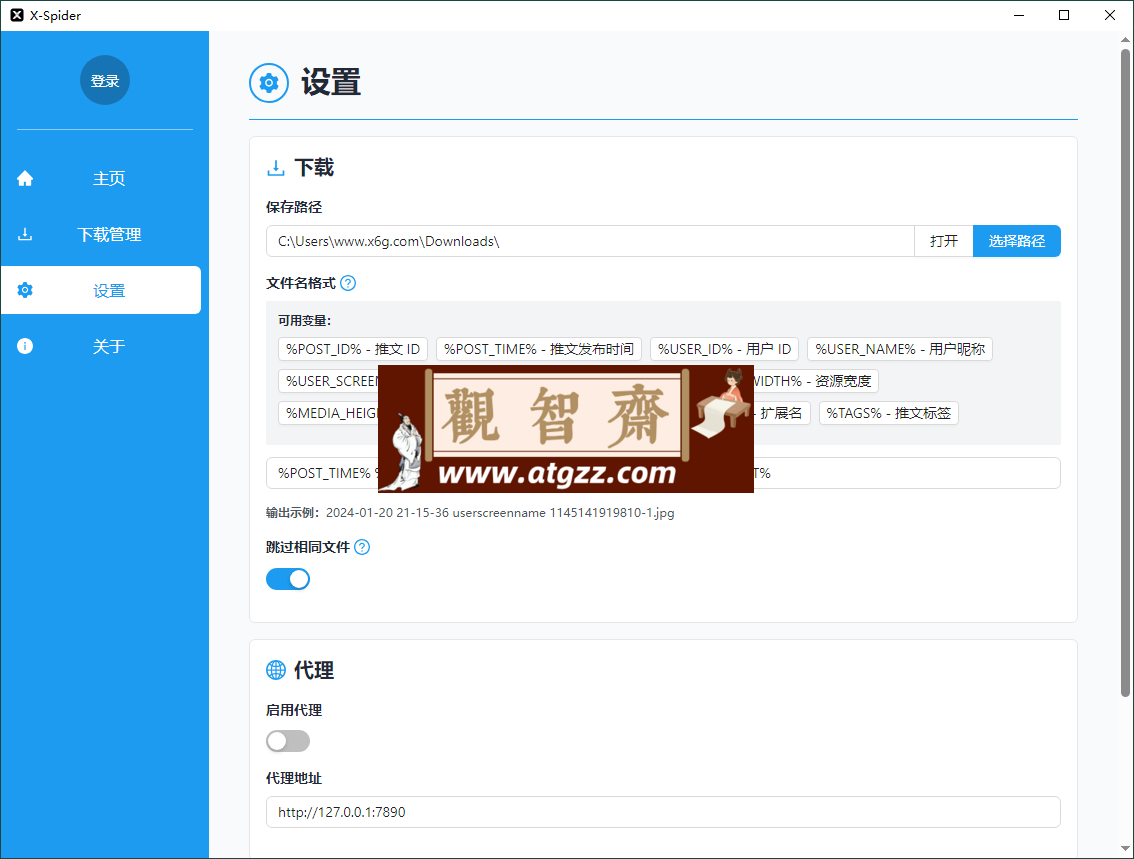Screen dimensions: 1134x859
Task: Toggle off 跳过相同文件 switch
Action: [288, 579]
